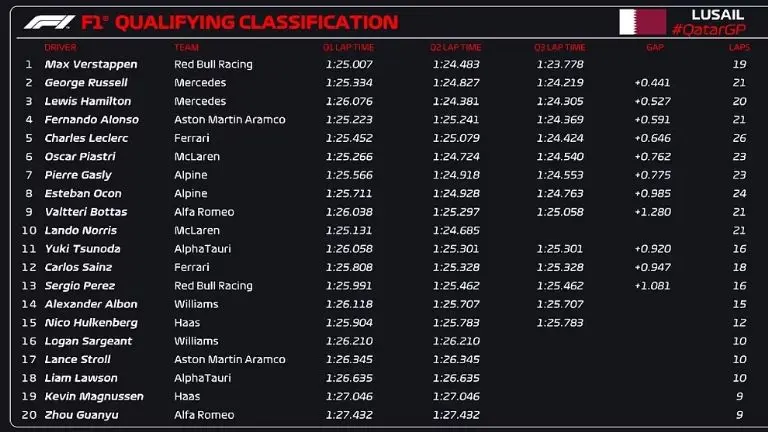The height and width of the screenshot is (432, 768).
Task: Select the DRIVER column header
Action: (x=60, y=47)
